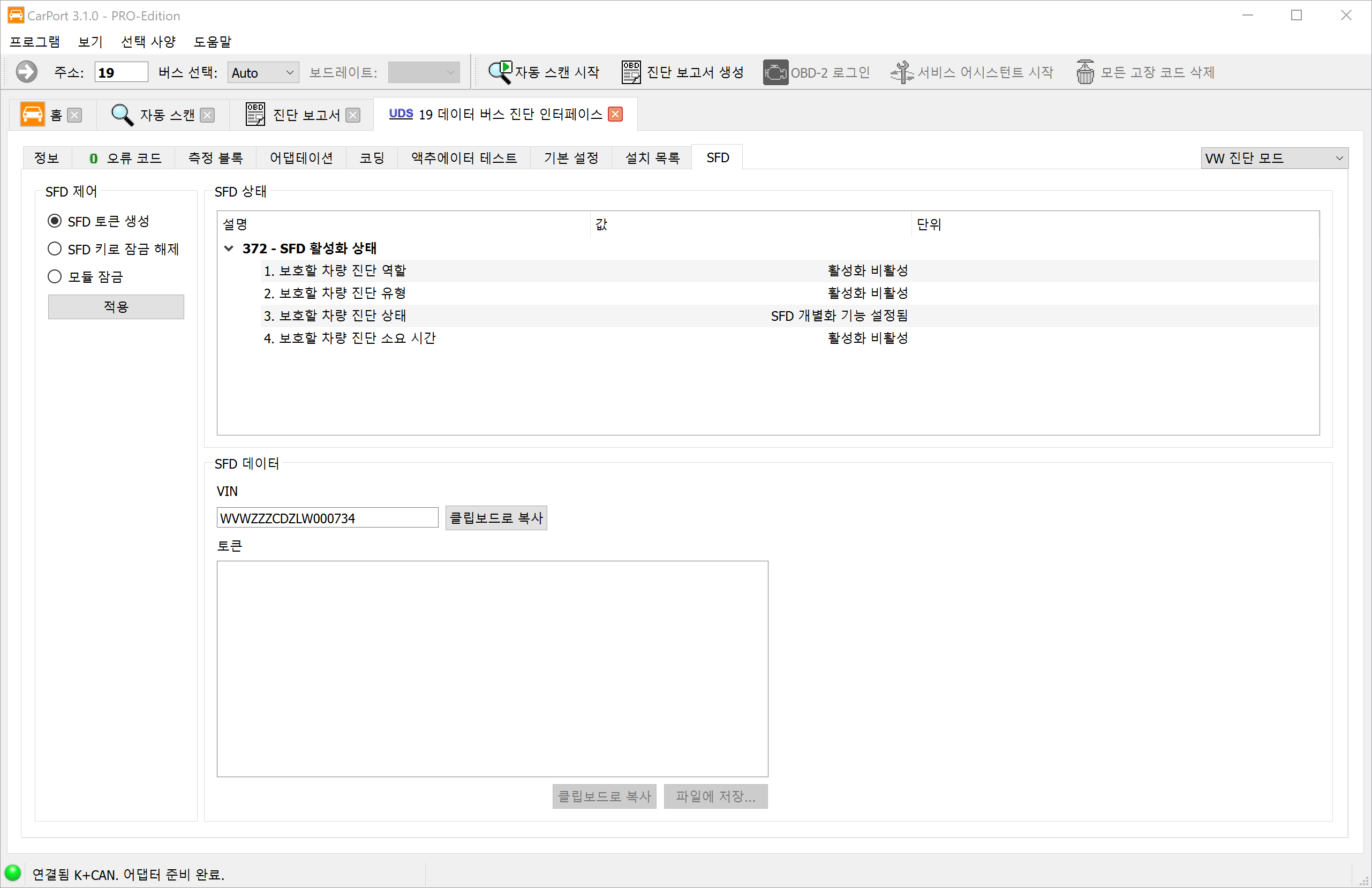The height and width of the screenshot is (888, 1372).
Task: Click 클립보드로 복사 next to VIN
Action: coord(496,518)
